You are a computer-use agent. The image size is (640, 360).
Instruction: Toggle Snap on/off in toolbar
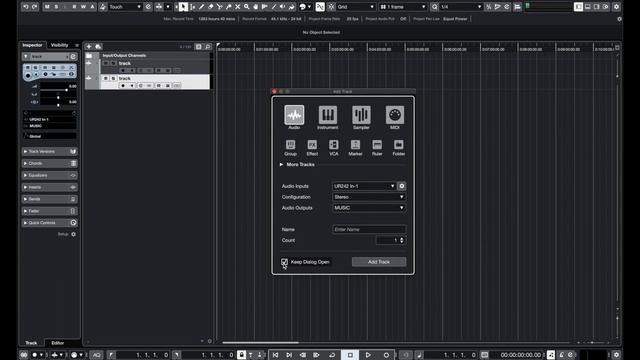pos(320,7)
